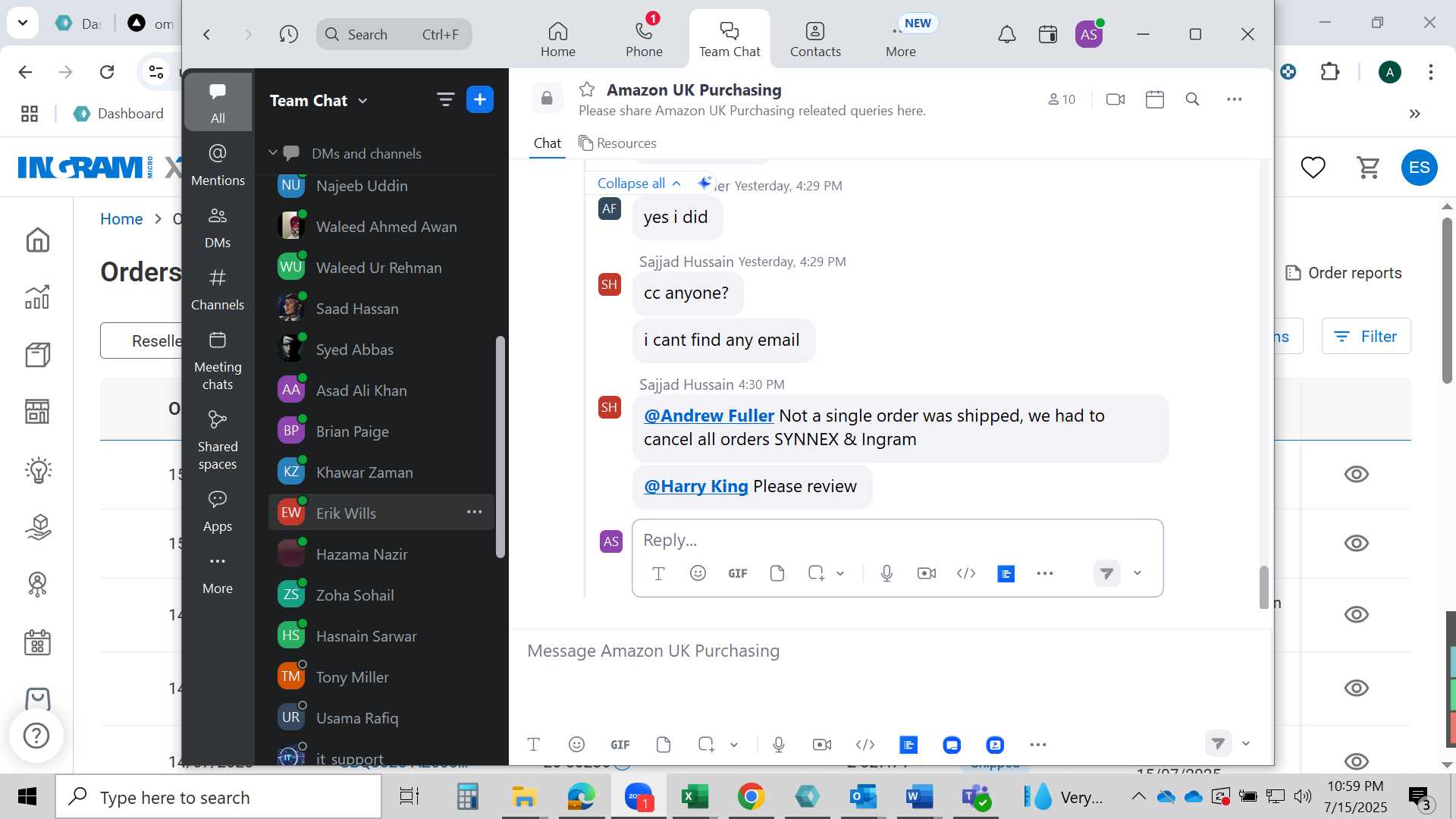The height and width of the screenshot is (819, 1456).
Task: Click into the Reply text box
Action: pos(897,540)
